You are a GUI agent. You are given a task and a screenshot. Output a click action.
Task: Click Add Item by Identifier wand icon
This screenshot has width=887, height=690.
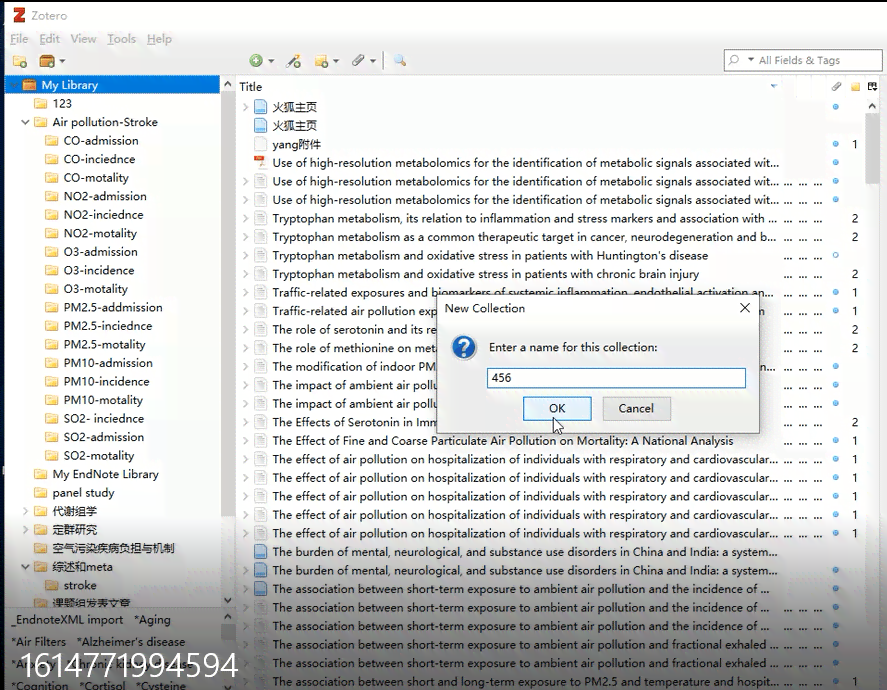(294, 61)
